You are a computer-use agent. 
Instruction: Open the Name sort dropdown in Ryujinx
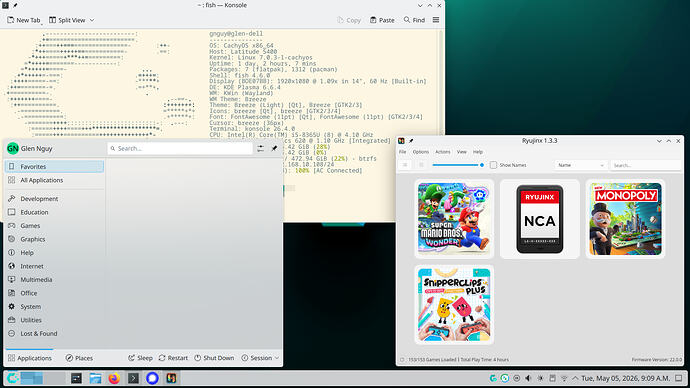tap(581, 165)
